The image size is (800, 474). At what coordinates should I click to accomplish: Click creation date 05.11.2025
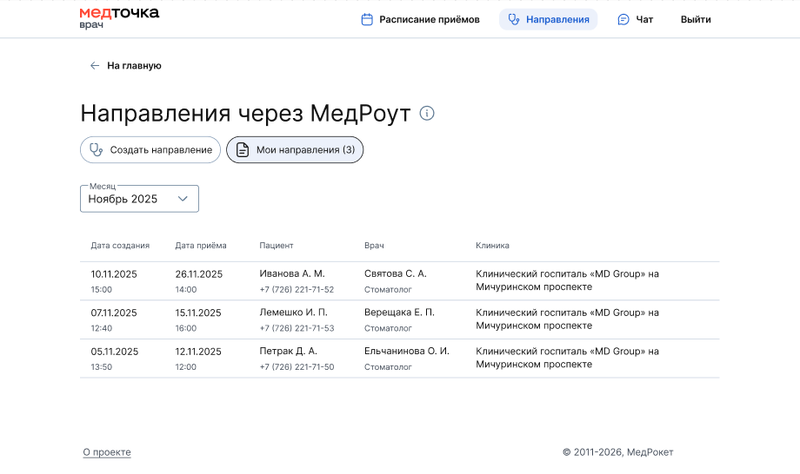(114, 352)
